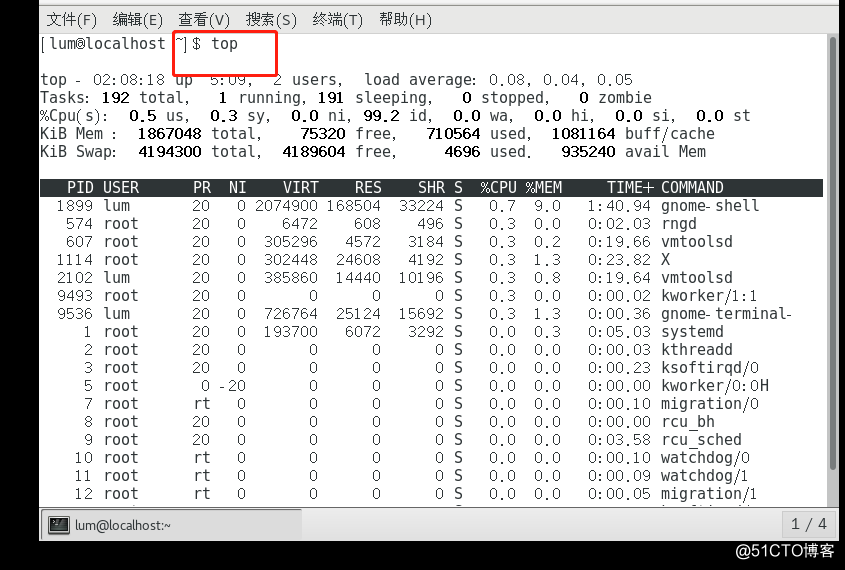Click the RES column header
The image size is (845, 570).
(x=368, y=187)
